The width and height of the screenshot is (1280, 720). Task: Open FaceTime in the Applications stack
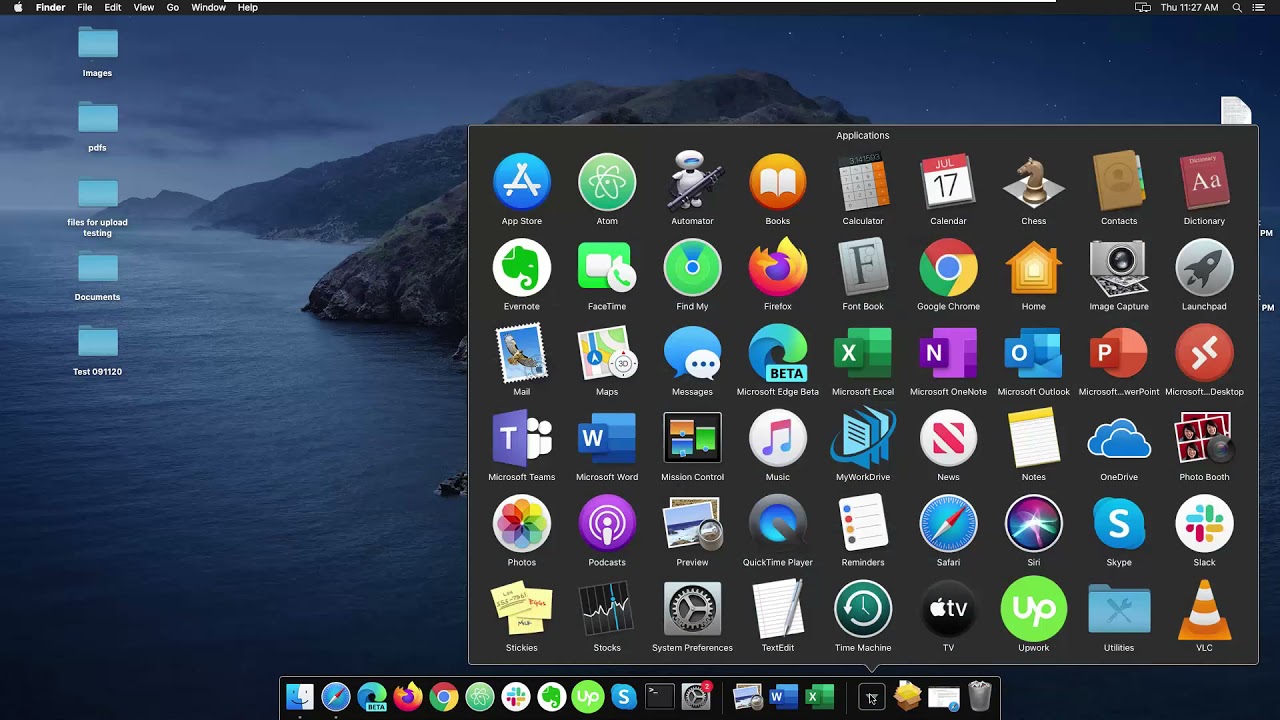[x=607, y=268]
